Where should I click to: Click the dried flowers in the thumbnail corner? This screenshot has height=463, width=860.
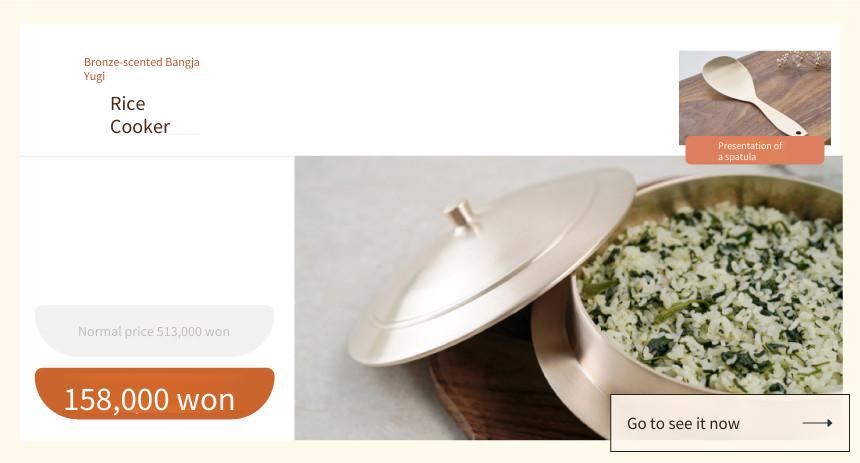(x=805, y=59)
